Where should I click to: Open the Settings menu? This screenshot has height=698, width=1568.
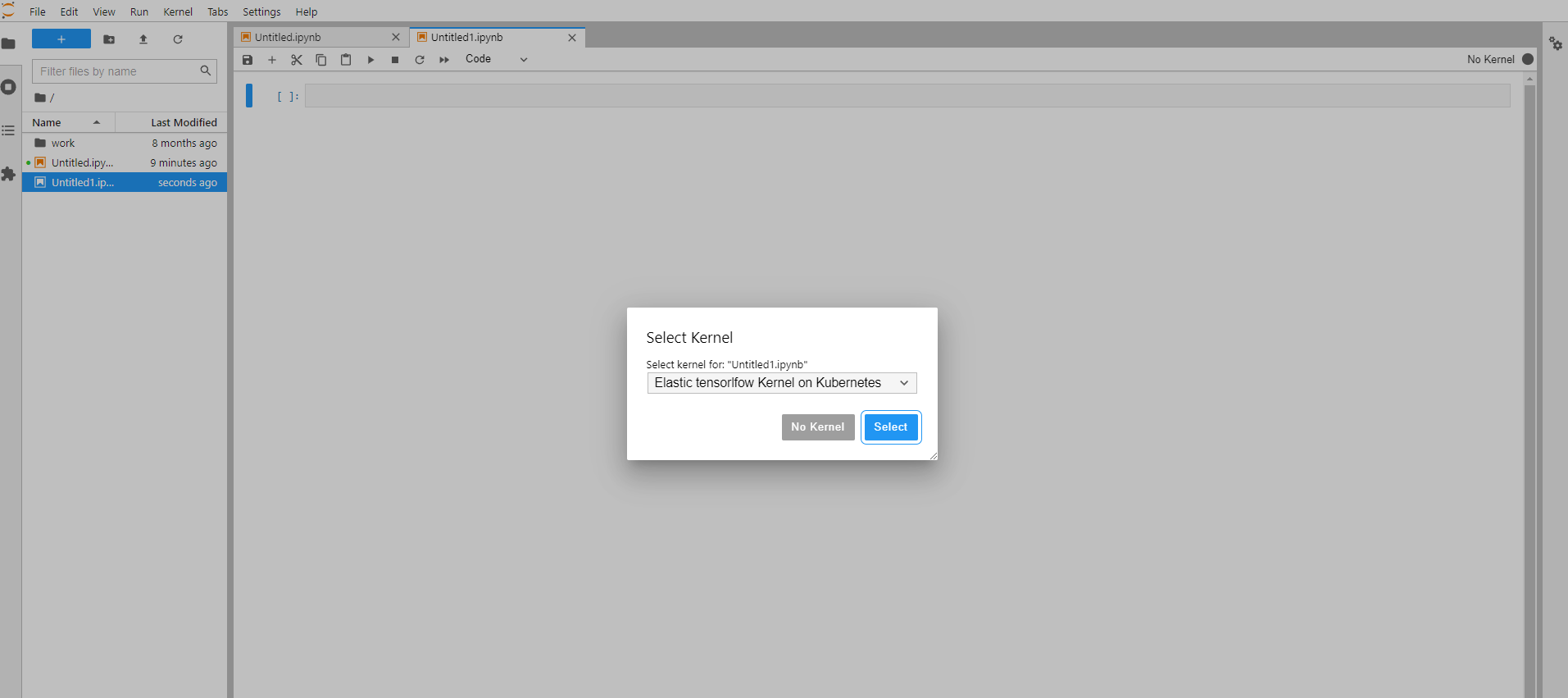tap(261, 11)
